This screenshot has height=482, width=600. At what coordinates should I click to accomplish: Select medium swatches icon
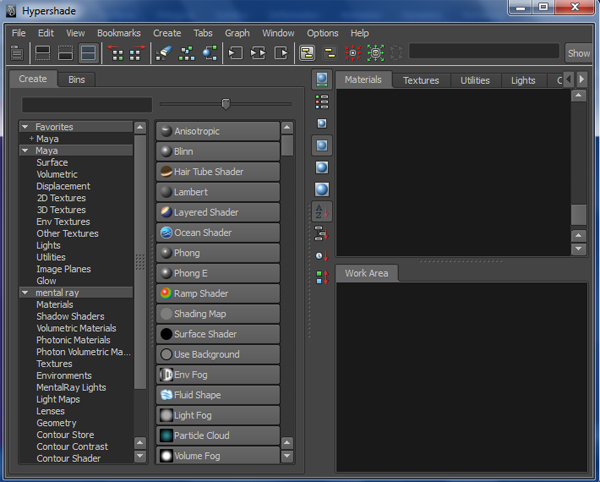[322, 145]
